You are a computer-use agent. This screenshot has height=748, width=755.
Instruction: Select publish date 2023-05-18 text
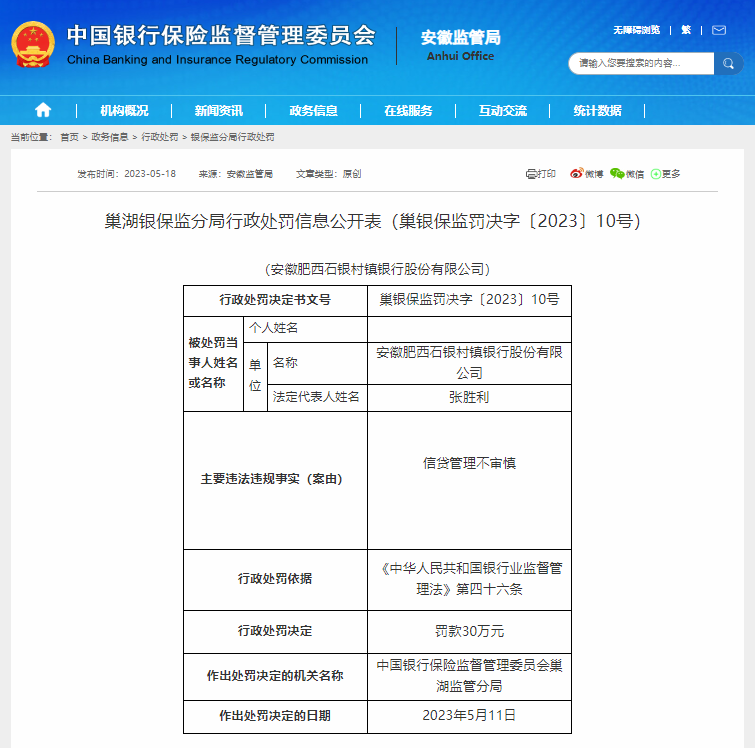click(150, 174)
